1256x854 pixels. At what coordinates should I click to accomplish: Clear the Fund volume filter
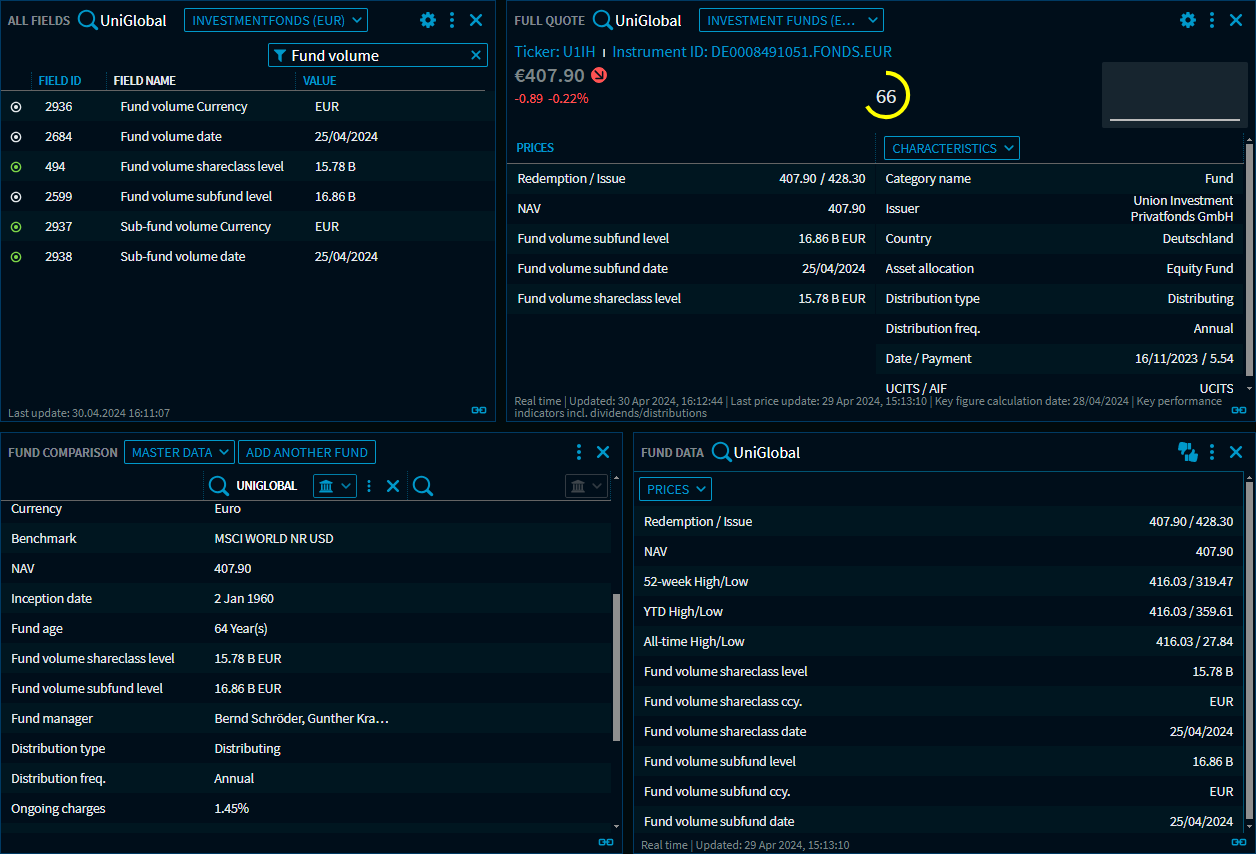[476, 56]
